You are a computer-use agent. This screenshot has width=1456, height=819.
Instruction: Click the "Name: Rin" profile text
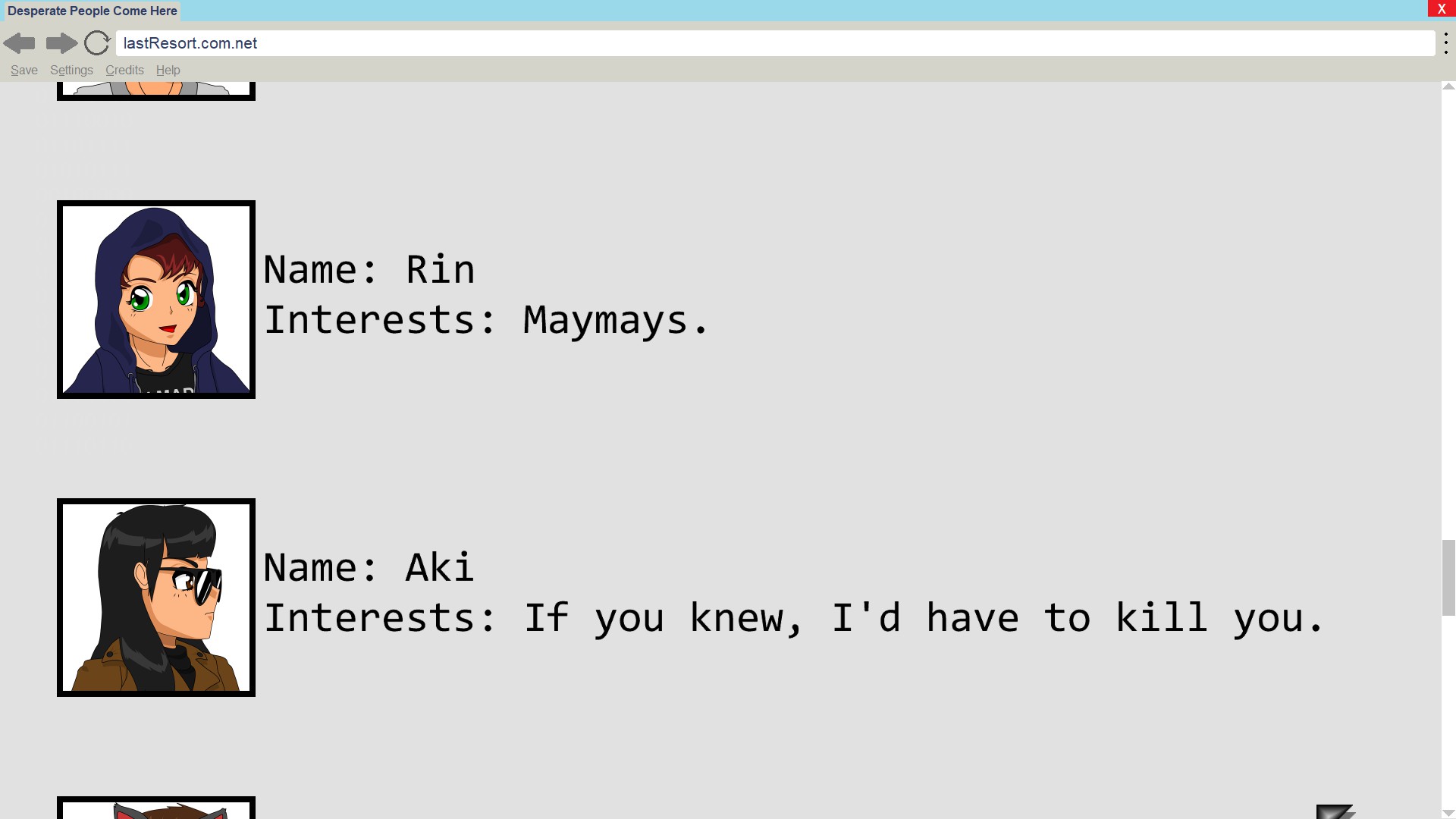click(x=369, y=270)
